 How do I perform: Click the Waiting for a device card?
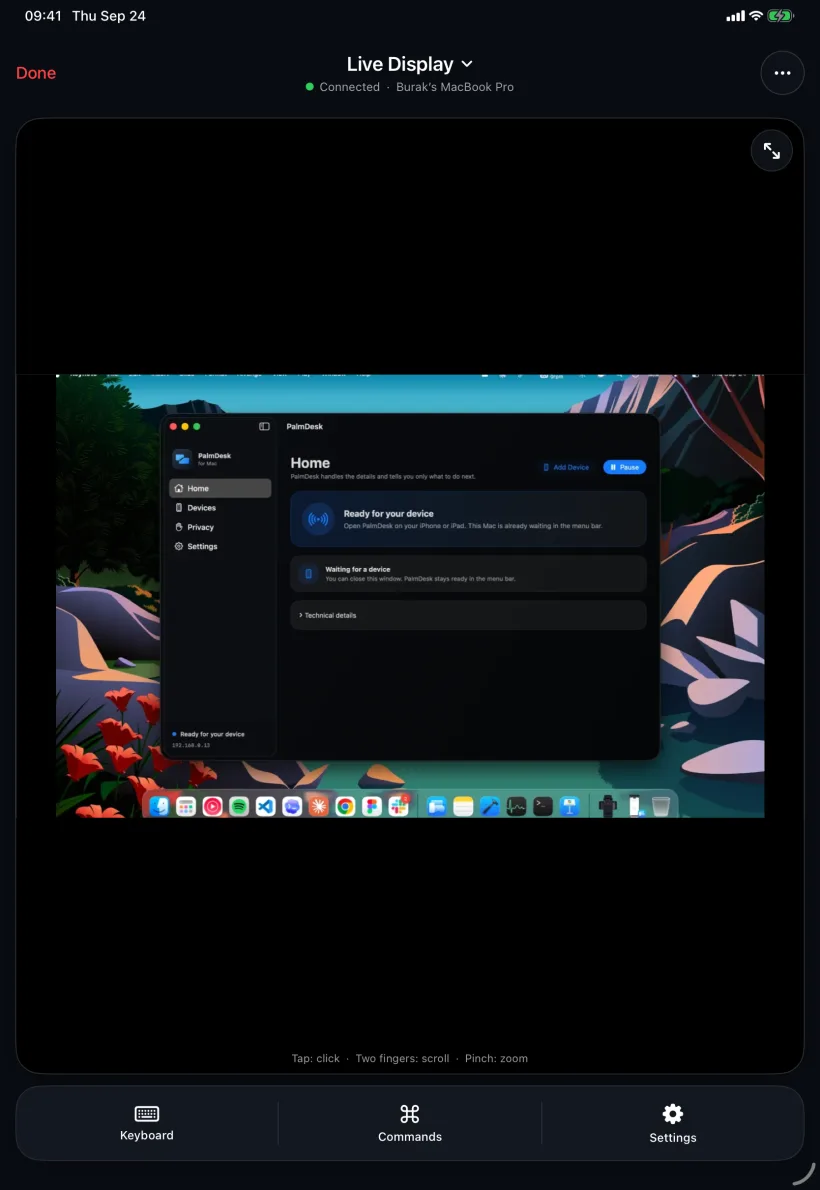click(x=468, y=574)
